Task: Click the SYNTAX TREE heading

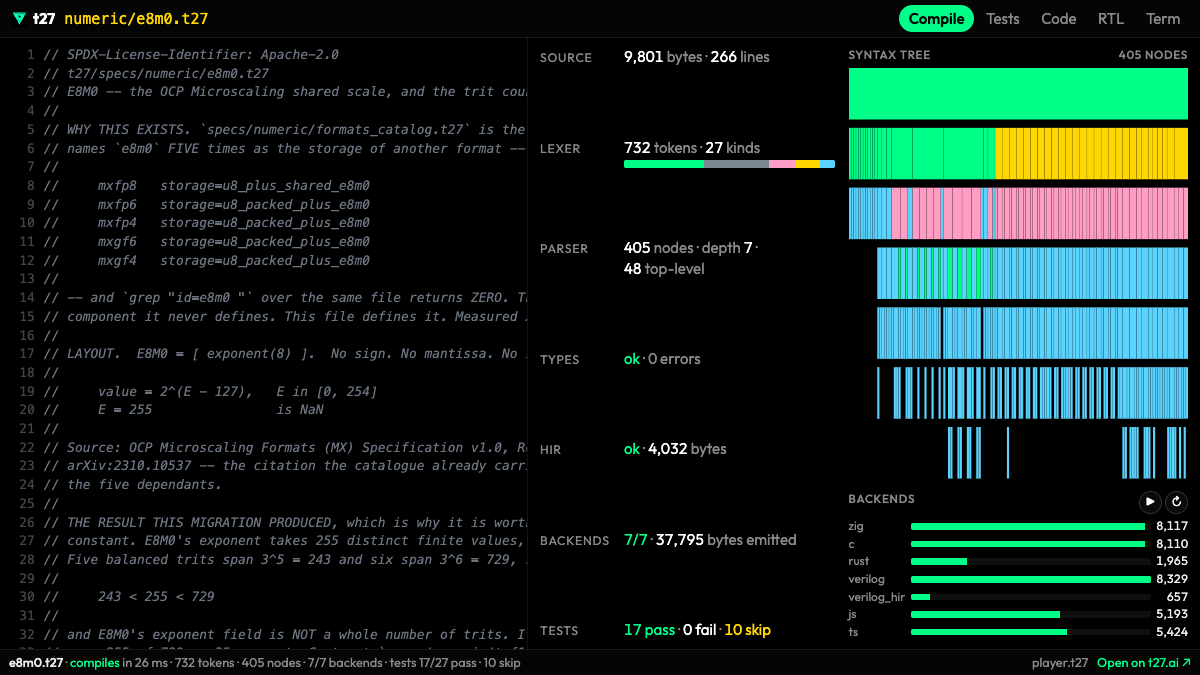Action: [889, 56]
